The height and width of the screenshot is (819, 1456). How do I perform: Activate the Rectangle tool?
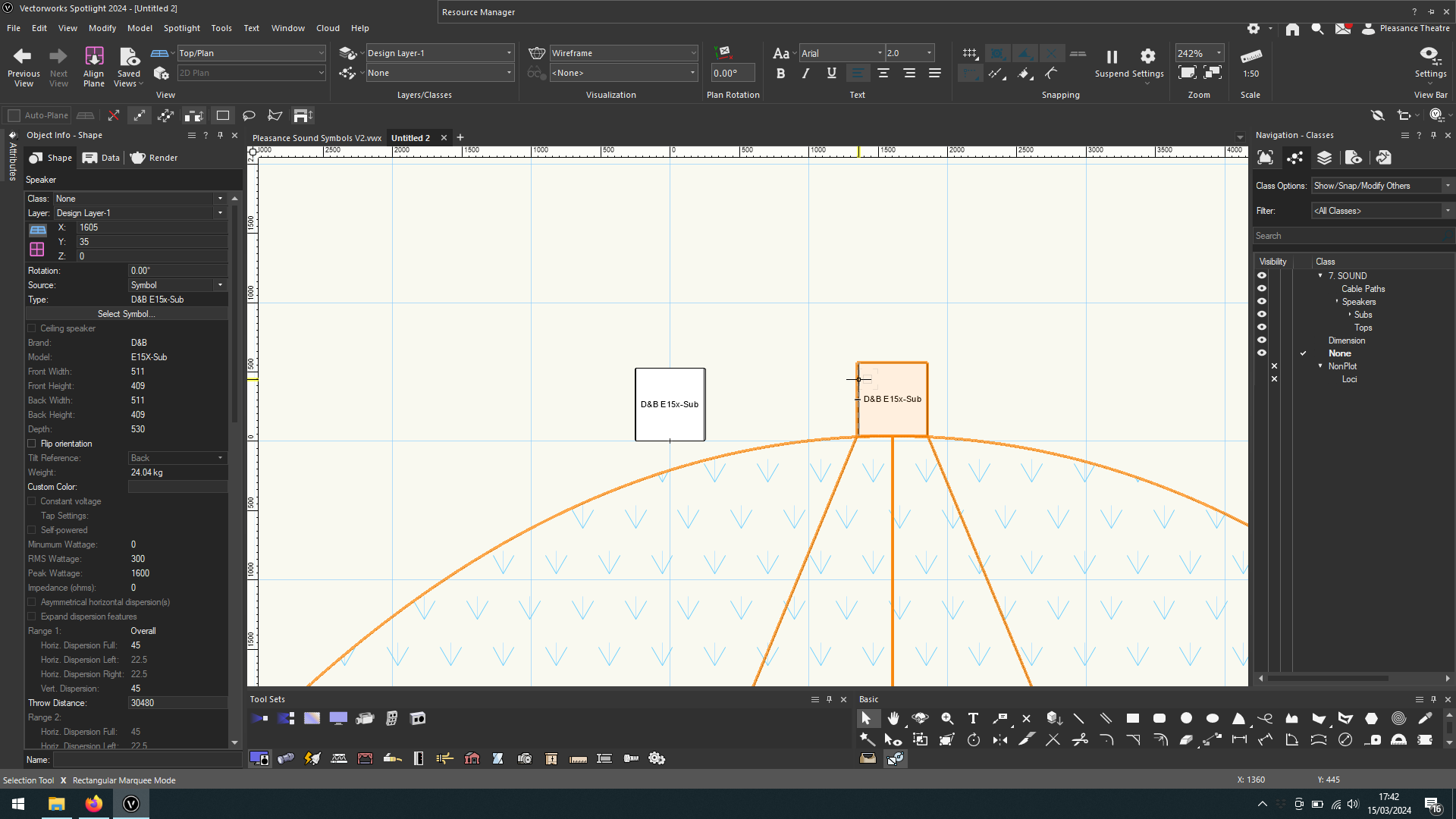coord(1134,718)
